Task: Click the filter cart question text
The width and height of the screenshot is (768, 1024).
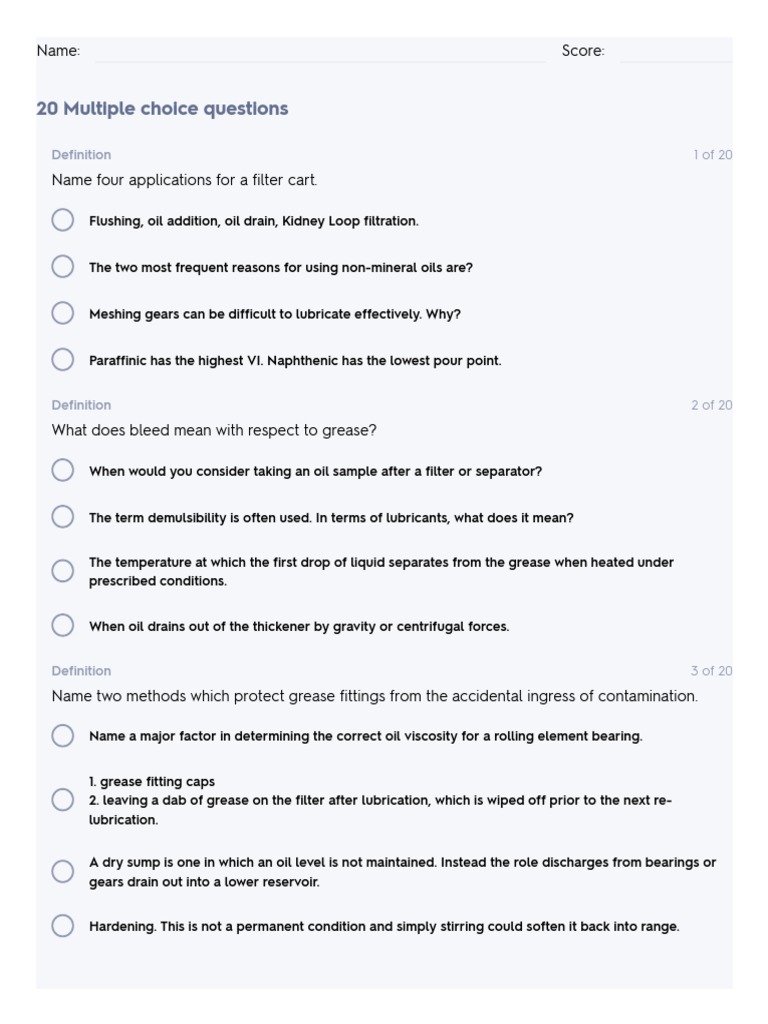Action: (x=184, y=180)
